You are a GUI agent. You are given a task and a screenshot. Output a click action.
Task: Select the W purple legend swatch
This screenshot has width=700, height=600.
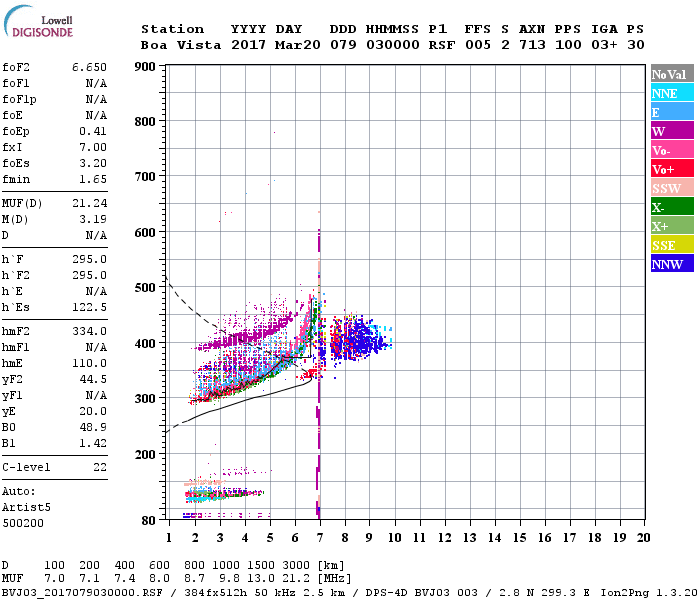672,131
